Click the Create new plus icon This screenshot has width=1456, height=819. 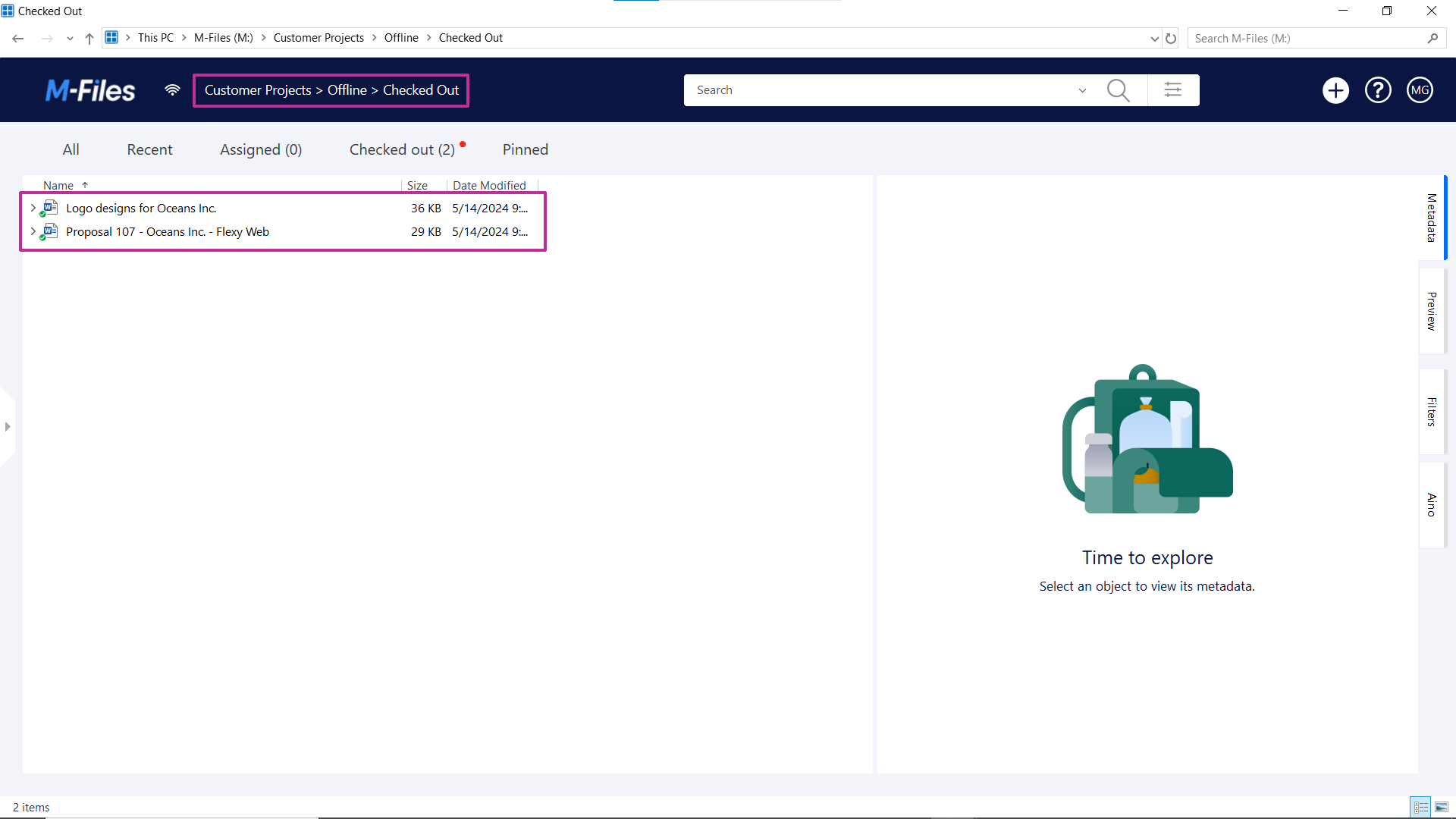[1335, 90]
